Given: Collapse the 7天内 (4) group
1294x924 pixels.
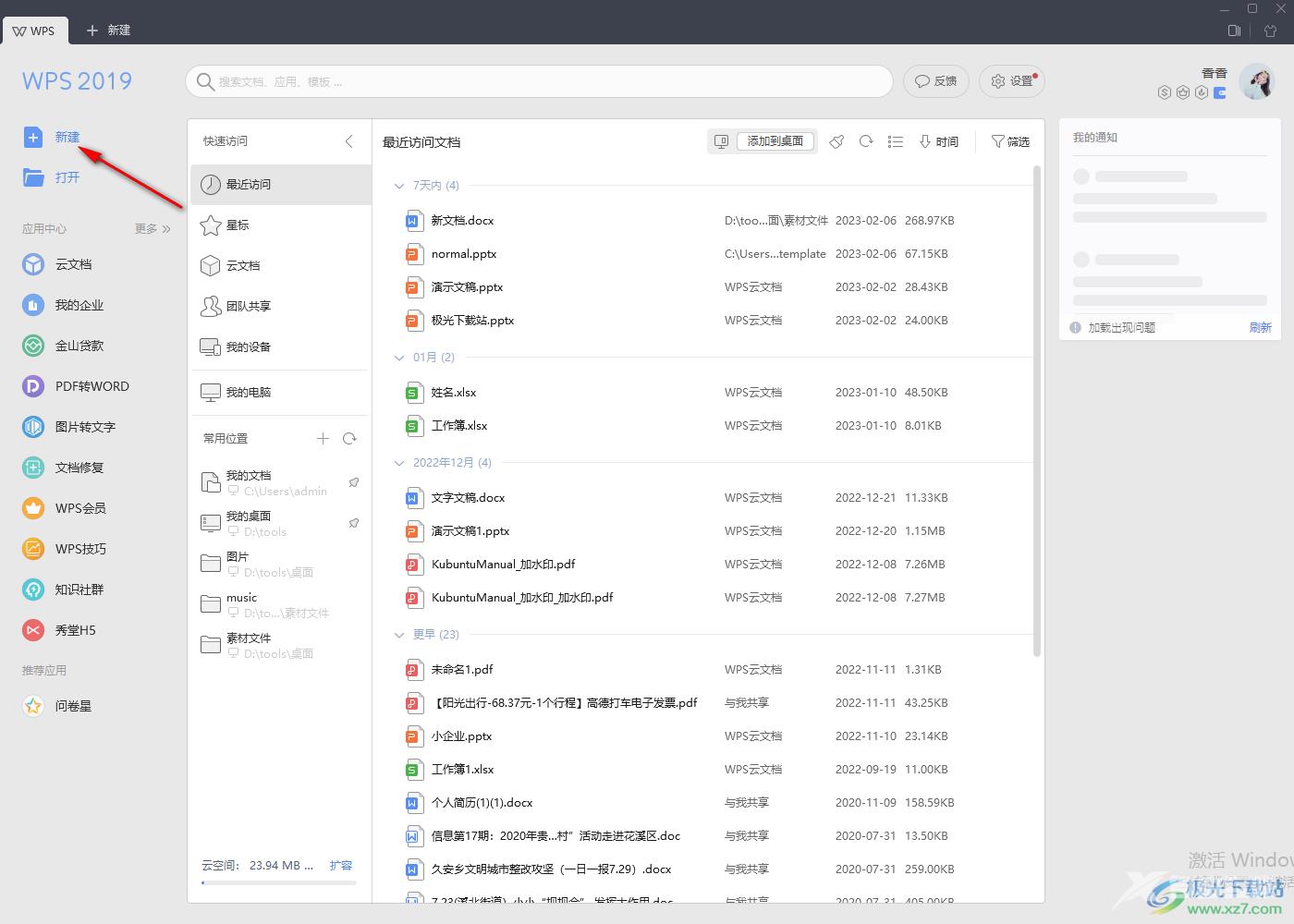Looking at the screenshot, I should 399,186.
